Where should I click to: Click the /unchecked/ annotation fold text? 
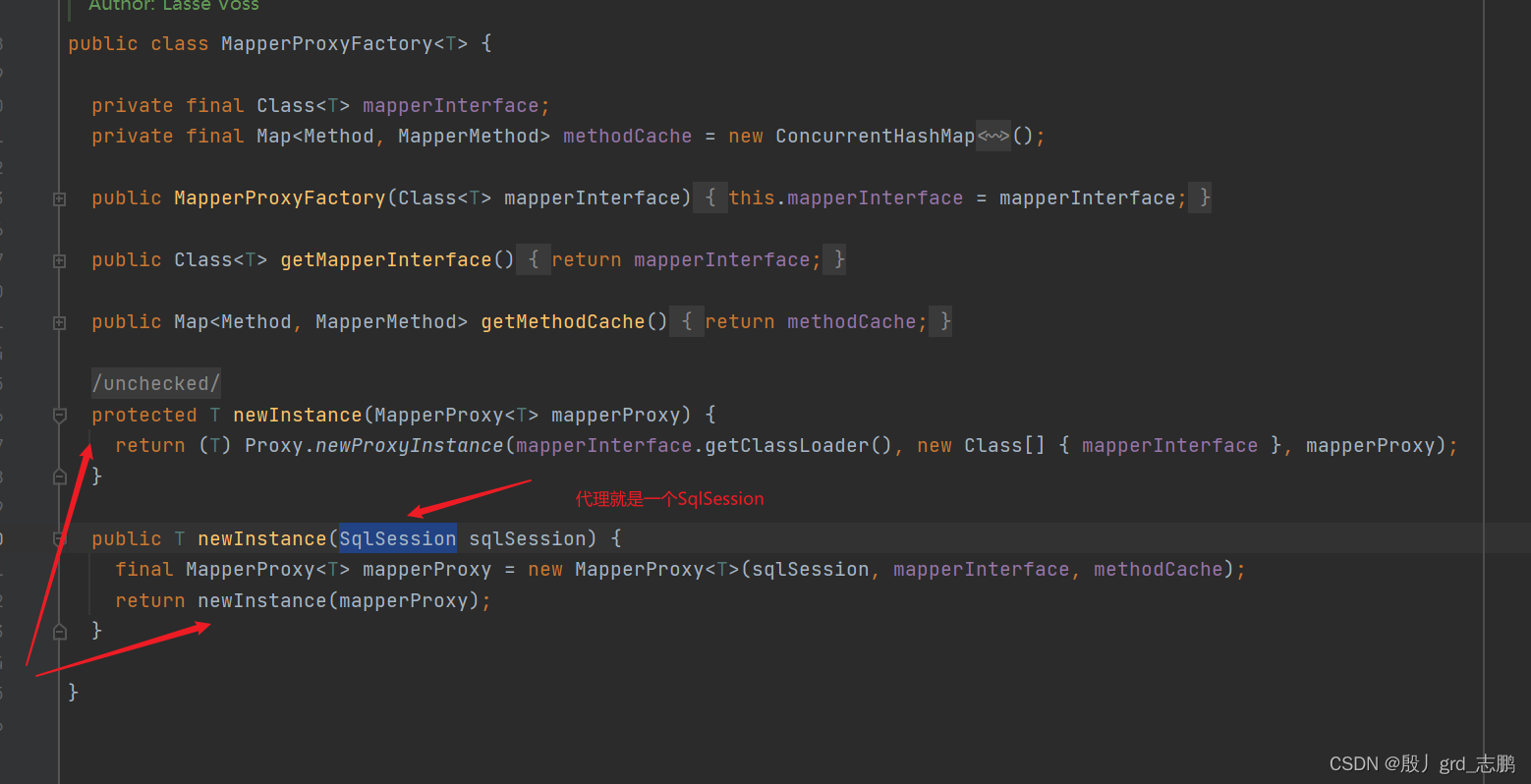[156, 383]
